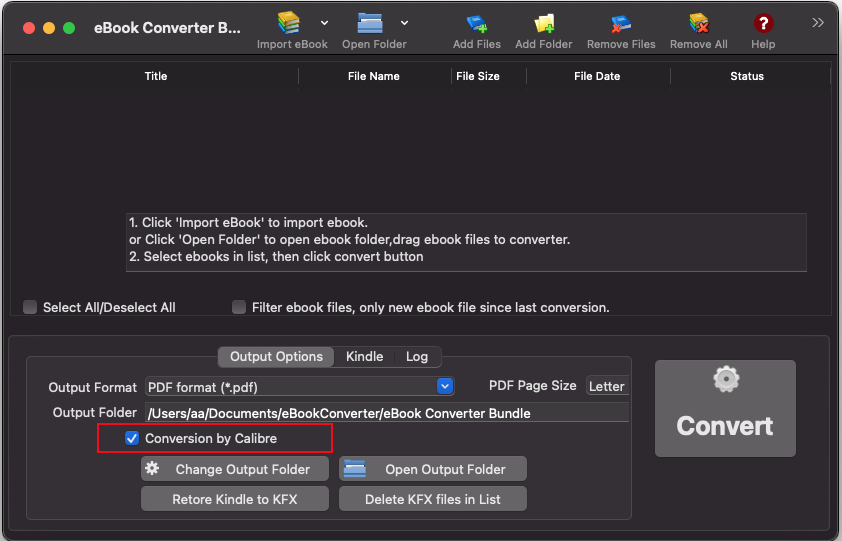The image size is (842, 541).
Task: Click the Open Folder toolbar icon
Action: (370, 24)
